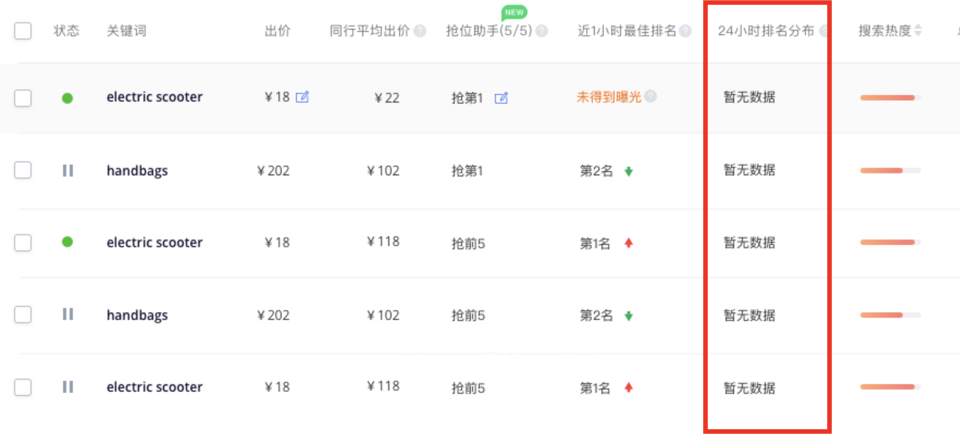Click pause status icon in first handbags row
The image size is (960, 434).
67,171
